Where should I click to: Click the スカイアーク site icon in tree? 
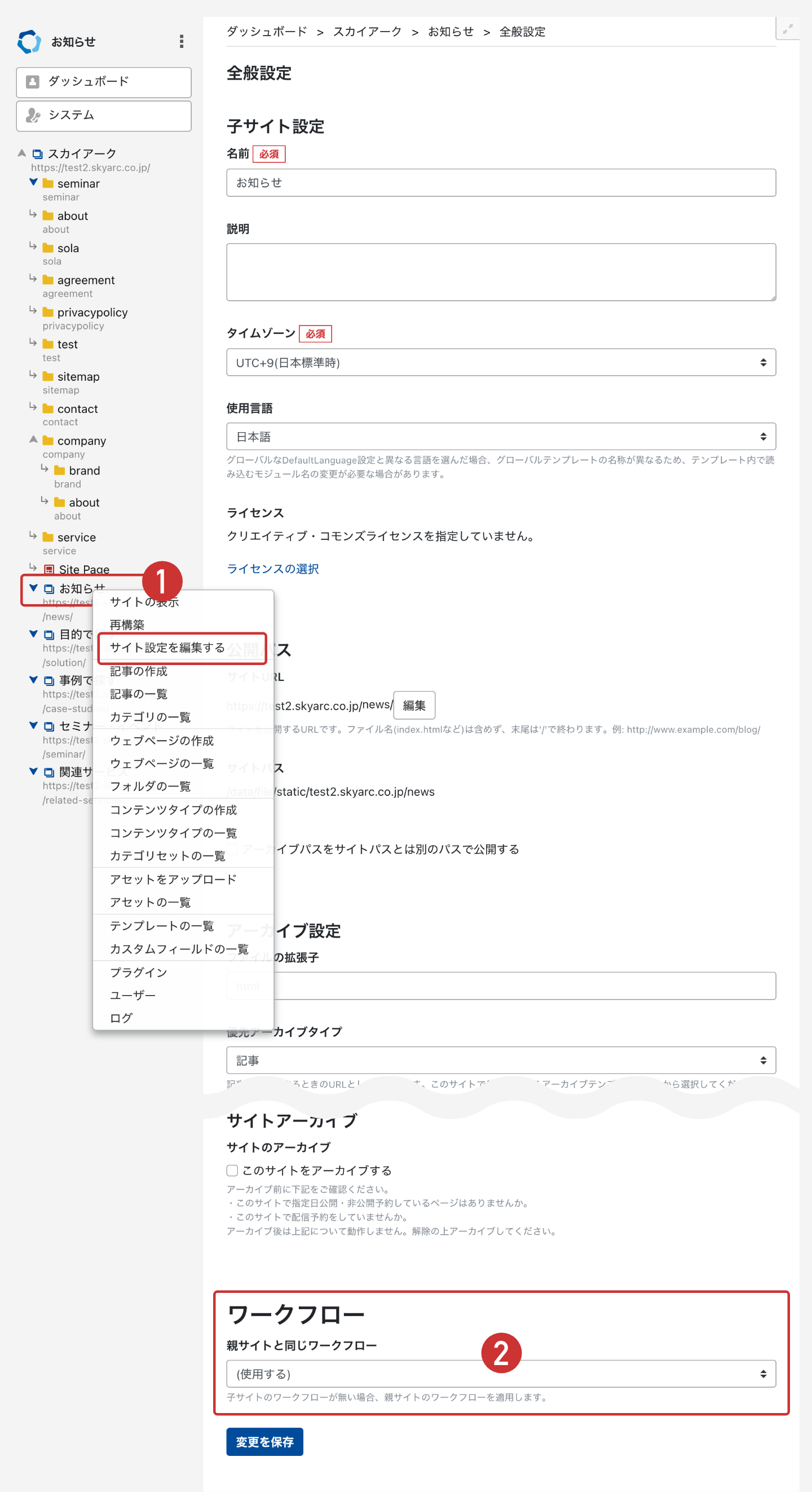point(38,154)
